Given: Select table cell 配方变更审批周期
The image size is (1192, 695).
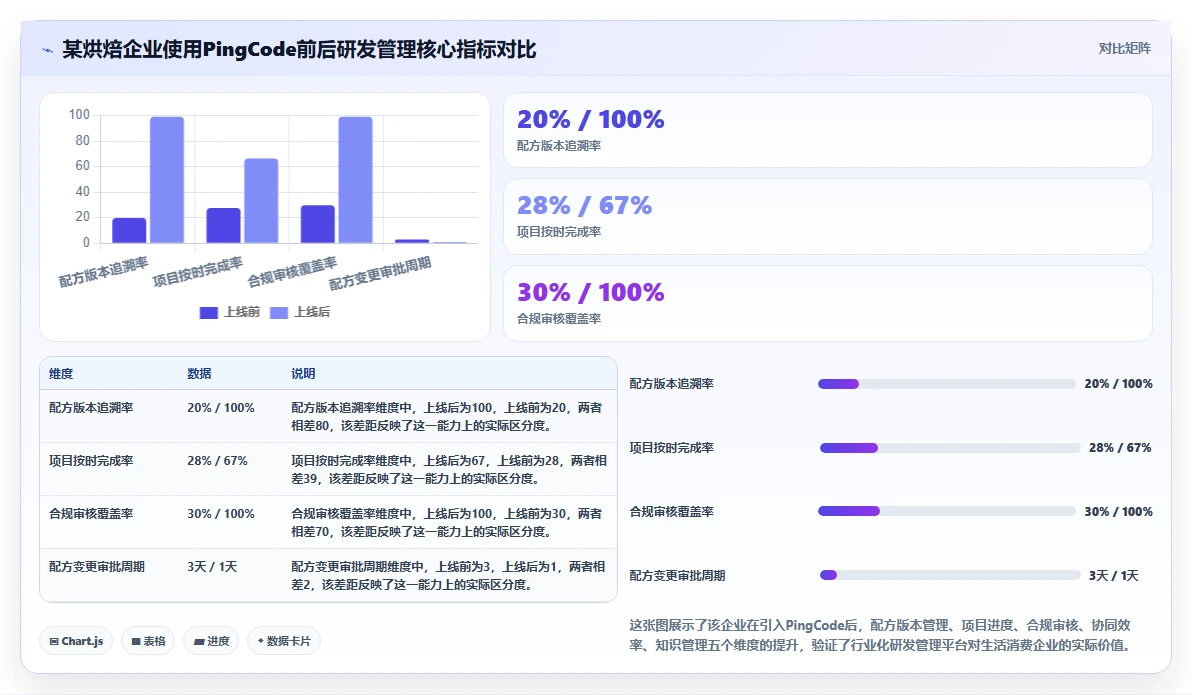Looking at the screenshot, I should pyautogui.click(x=97, y=567).
